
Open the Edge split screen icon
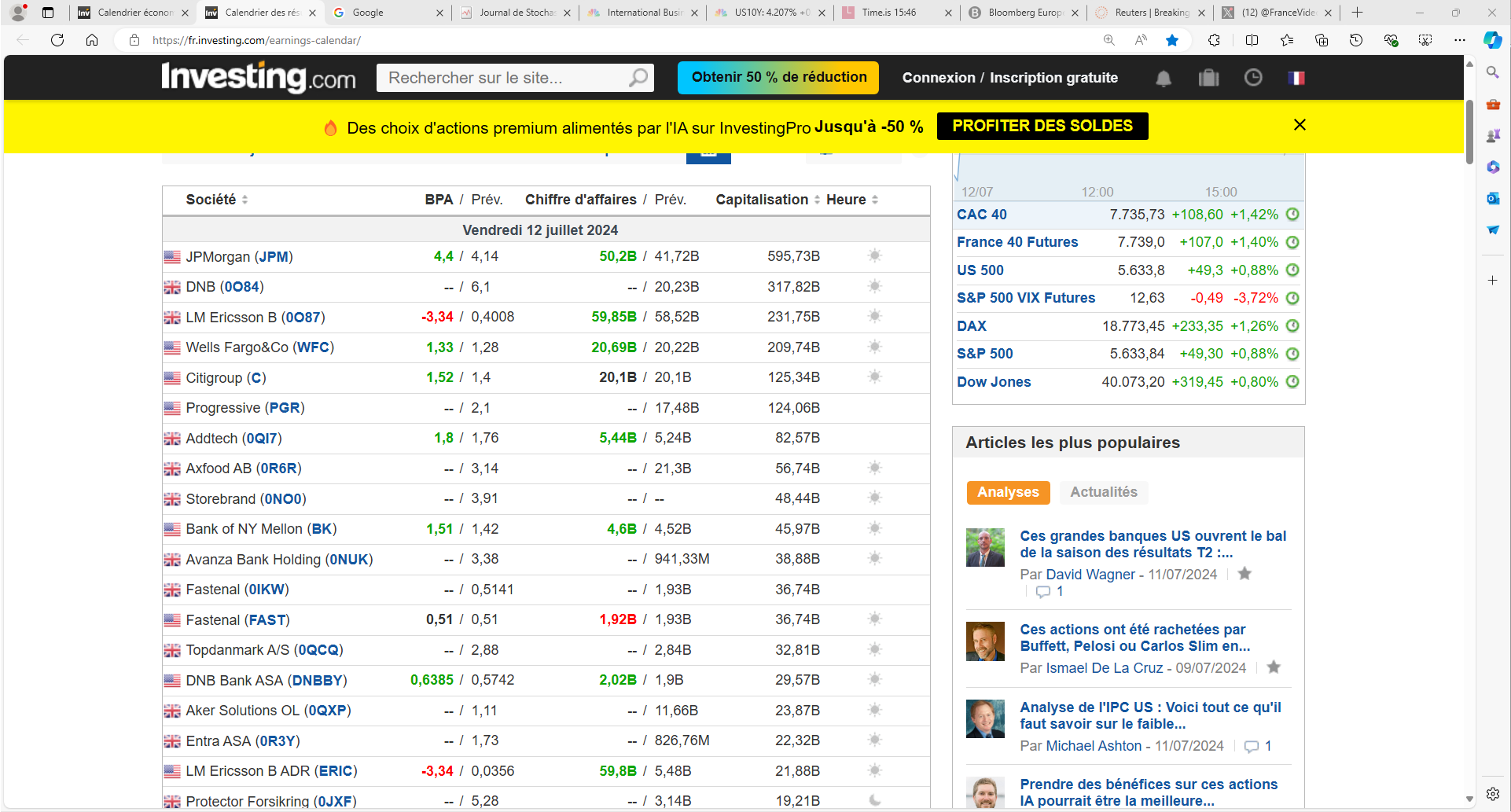(x=1252, y=40)
